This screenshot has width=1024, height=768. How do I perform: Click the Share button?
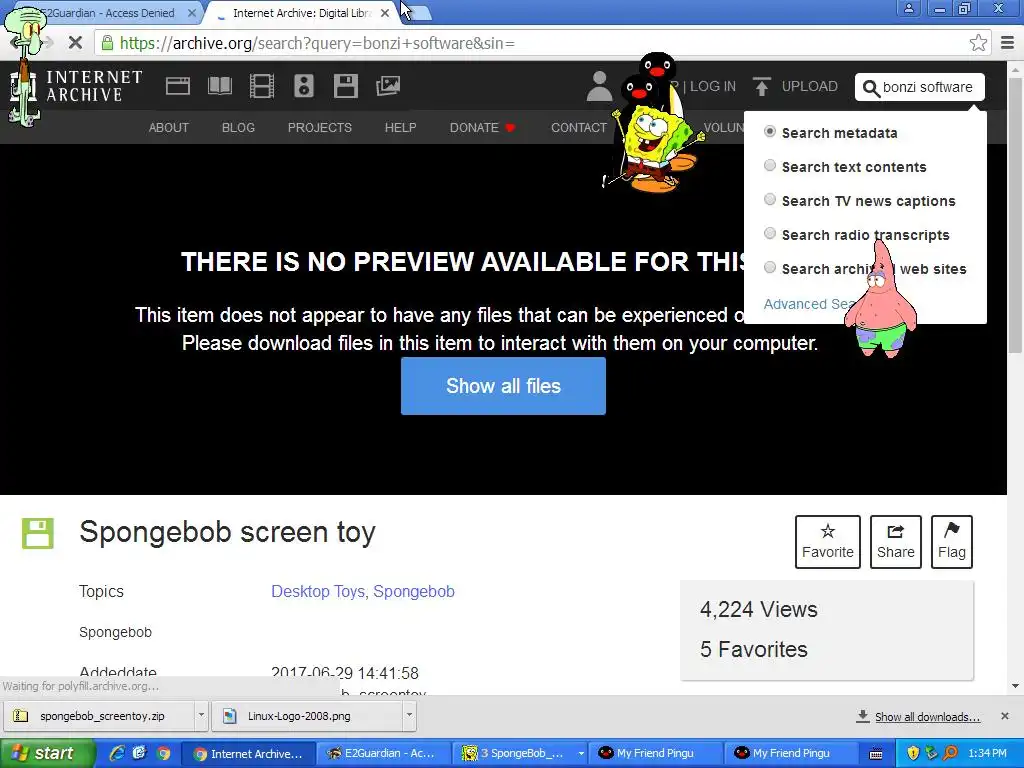coord(895,541)
